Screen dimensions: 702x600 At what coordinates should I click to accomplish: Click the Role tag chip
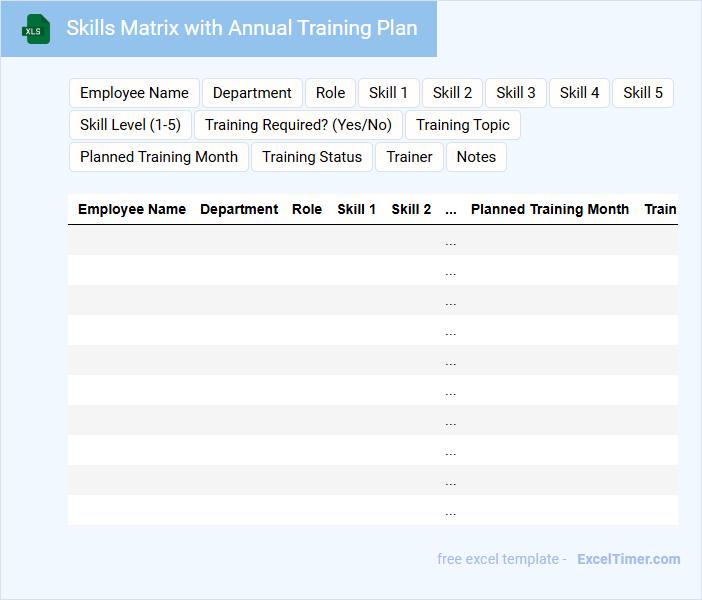[x=330, y=93]
